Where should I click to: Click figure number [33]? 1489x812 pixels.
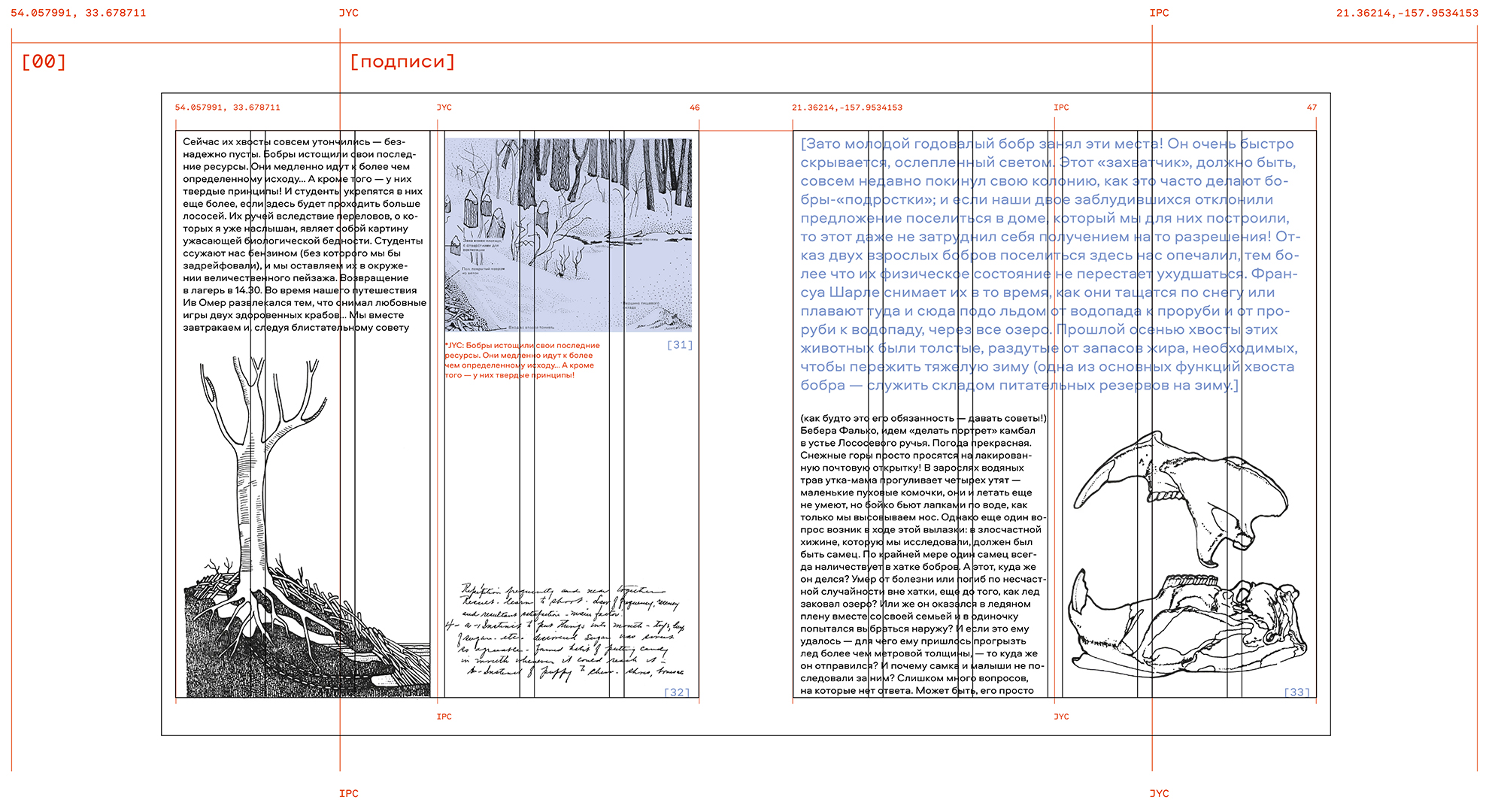[1297, 692]
